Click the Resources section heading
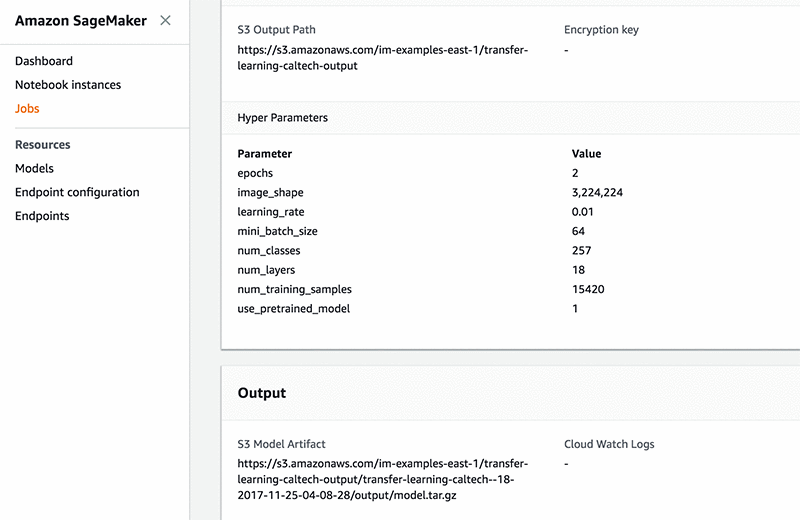 coord(42,145)
